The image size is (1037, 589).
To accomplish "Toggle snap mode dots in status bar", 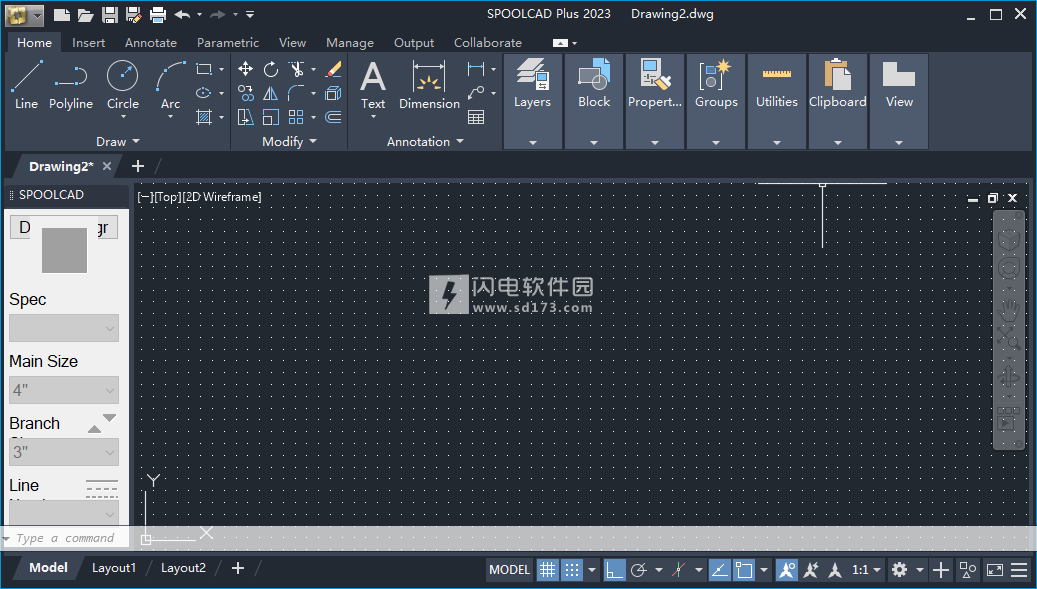I will pos(572,569).
